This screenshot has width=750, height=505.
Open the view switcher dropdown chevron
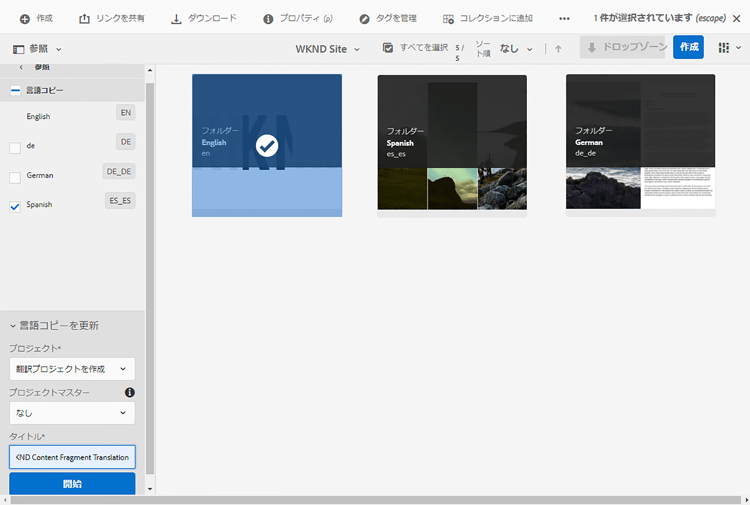point(739,48)
